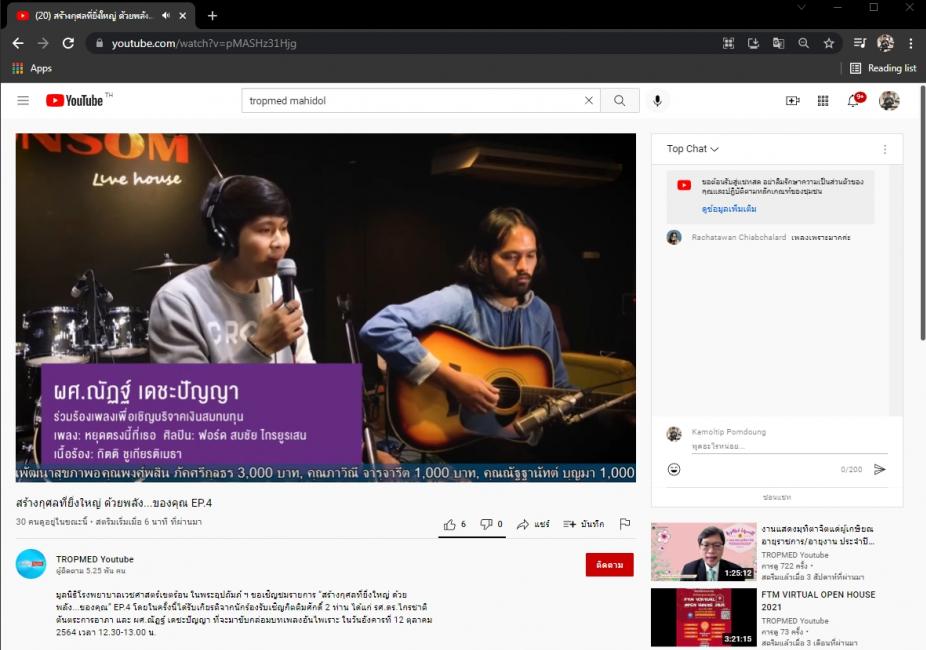This screenshot has width=926, height=650.
Task: Open the emoji picker in chat
Action: [x=674, y=469]
